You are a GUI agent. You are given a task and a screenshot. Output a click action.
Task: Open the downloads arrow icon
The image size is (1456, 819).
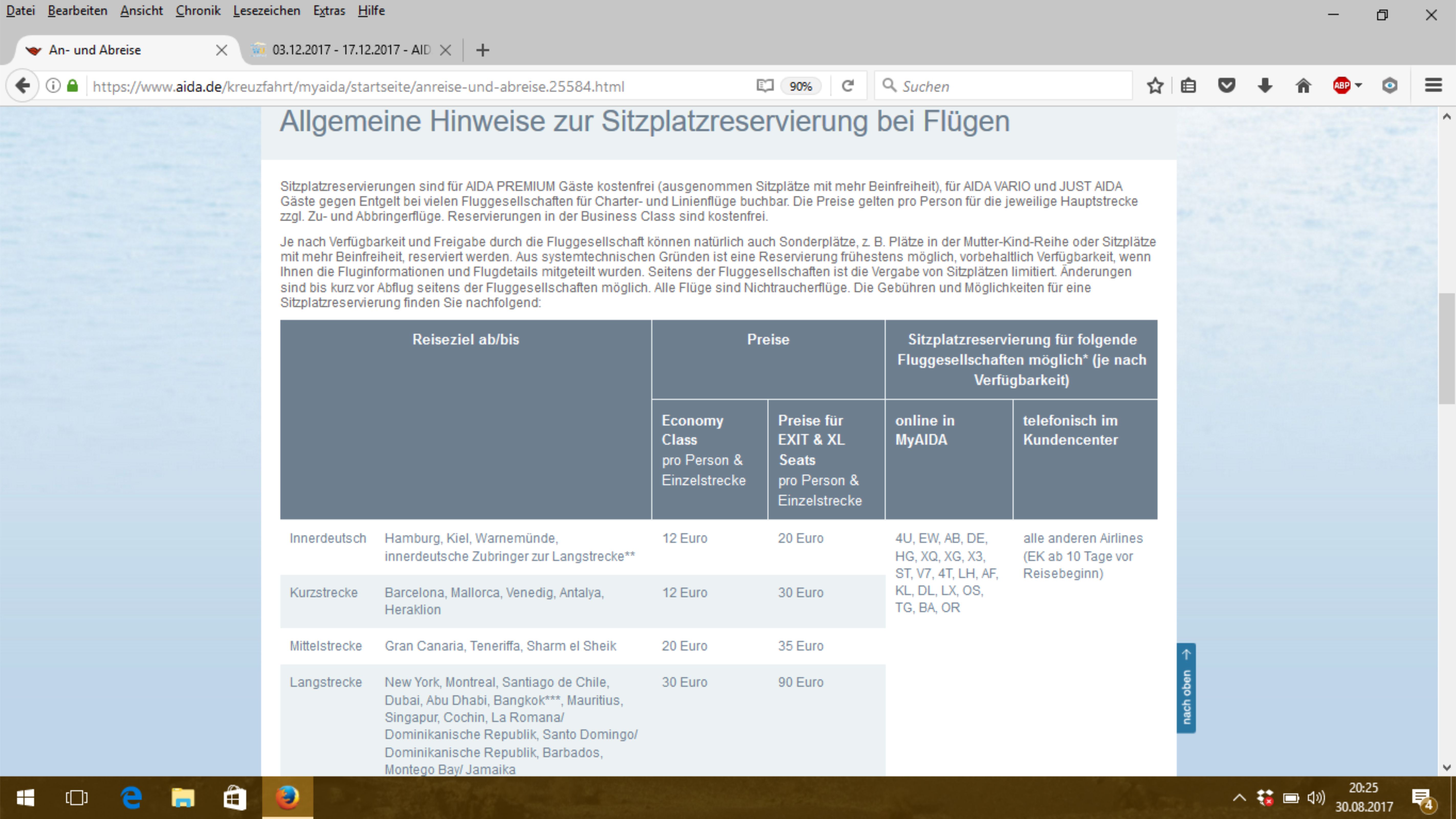click(1265, 86)
